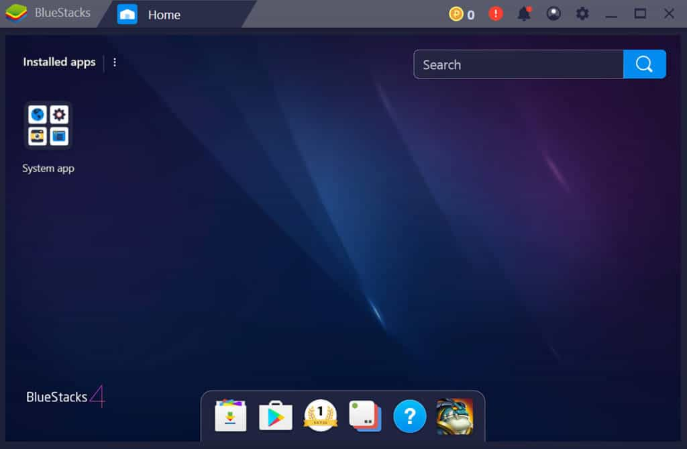Click the BlueStacks points coin icon
The height and width of the screenshot is (449, 687).
pyautogui.click(x=456, y=14)
